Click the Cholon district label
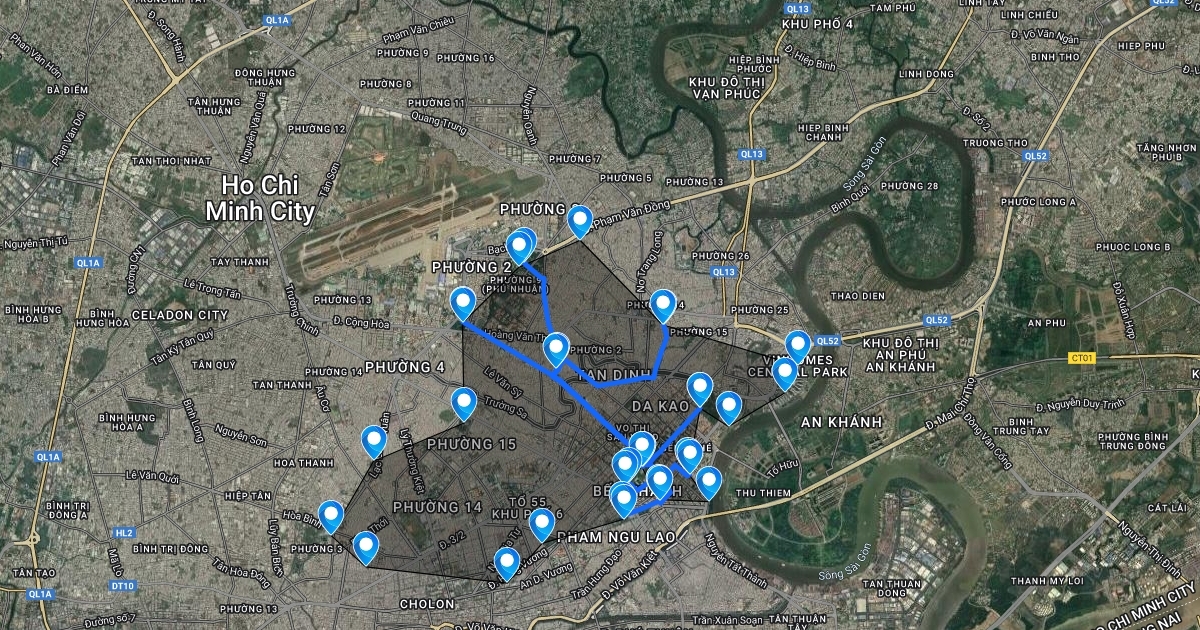Screen dimensions: 1200x630 [427, 604]
